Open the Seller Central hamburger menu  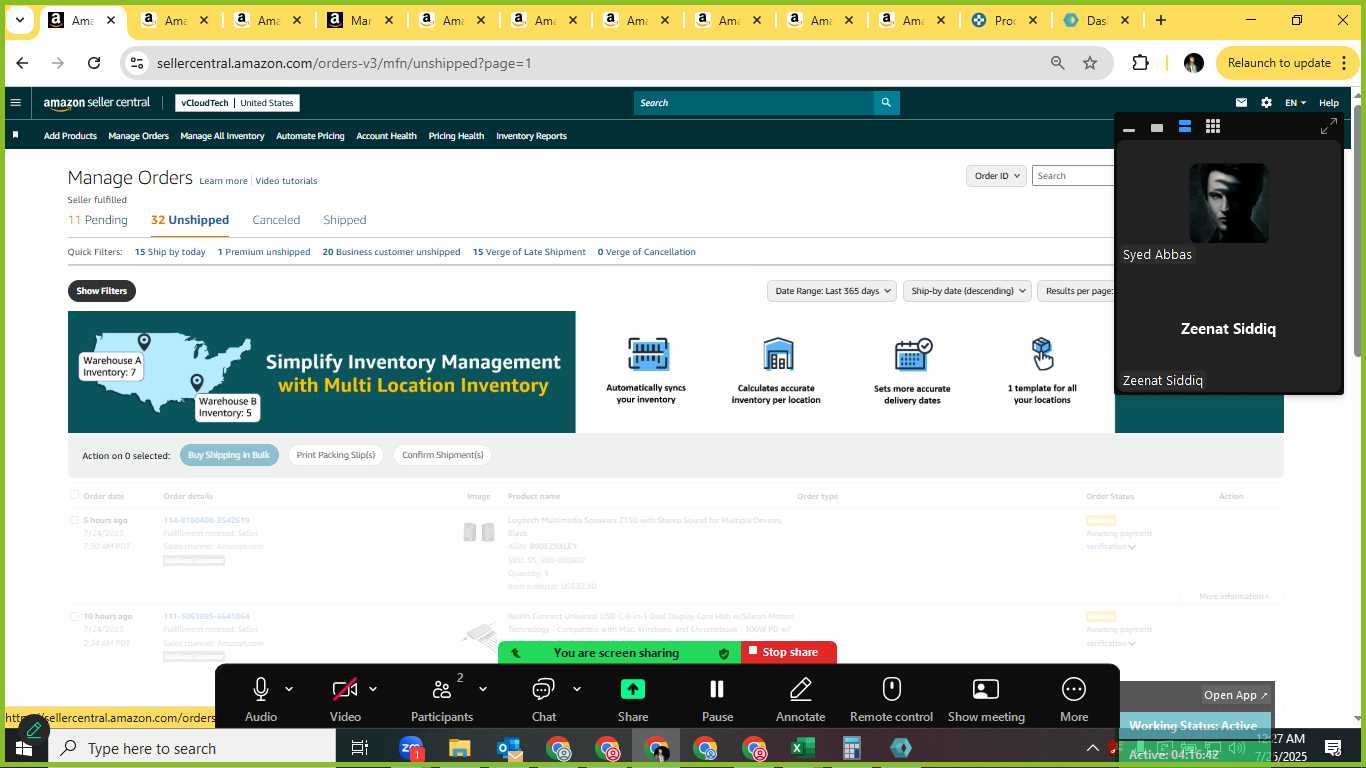tap(15, 102)
